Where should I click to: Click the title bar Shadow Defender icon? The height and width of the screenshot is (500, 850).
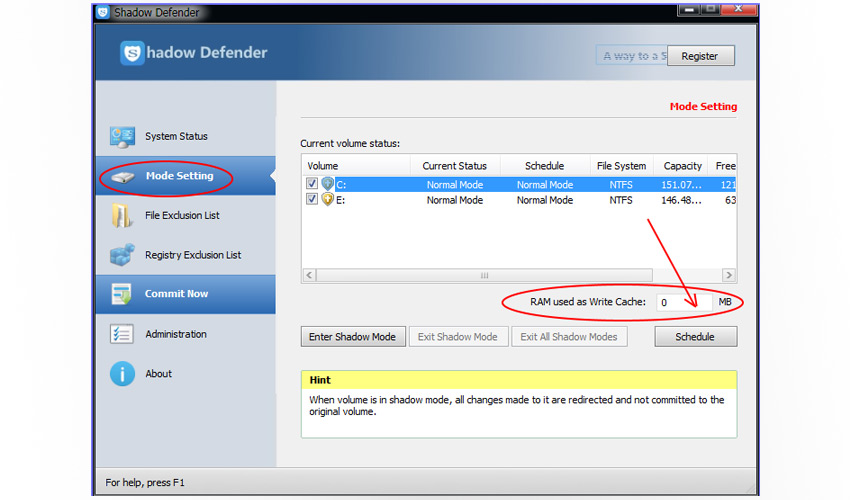[x=103, y=12]
